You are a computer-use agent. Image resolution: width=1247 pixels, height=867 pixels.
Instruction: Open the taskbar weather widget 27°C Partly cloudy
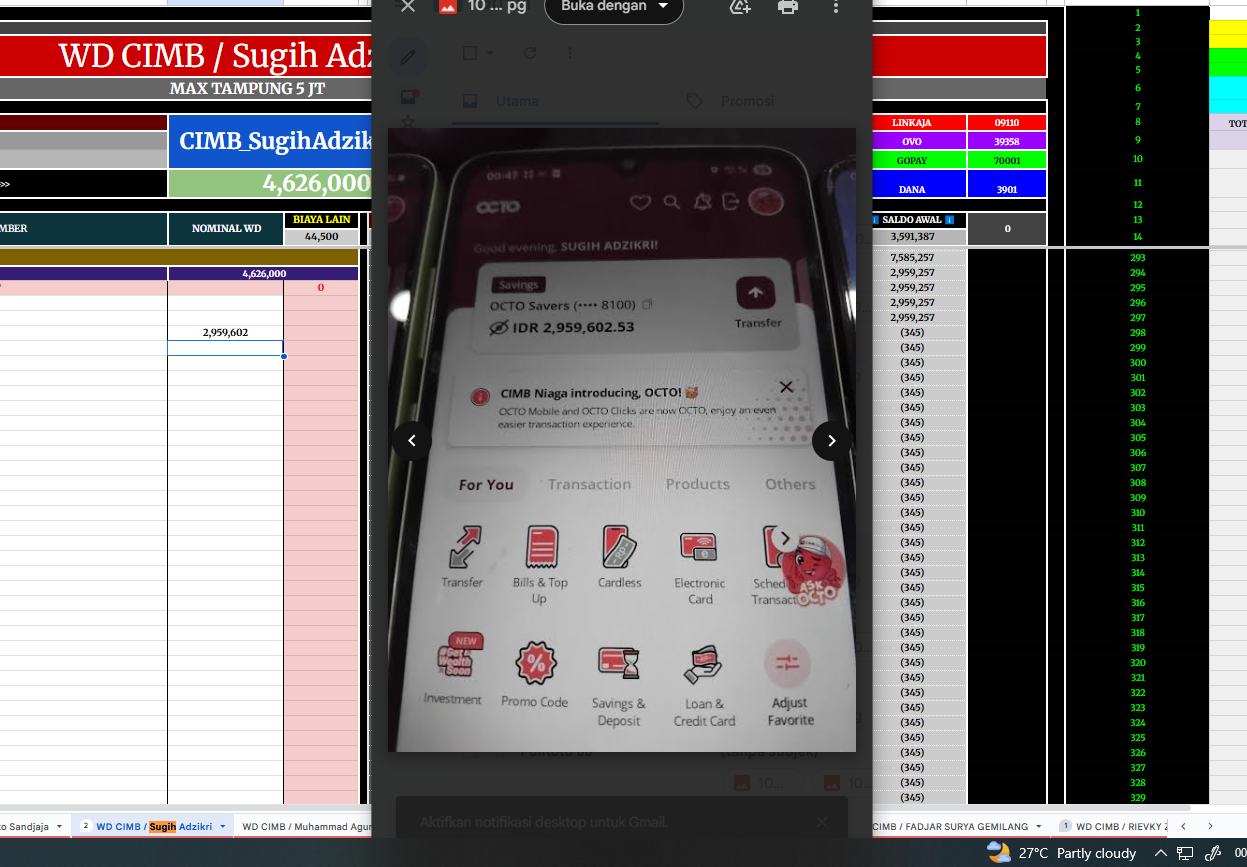[1062, 853]
